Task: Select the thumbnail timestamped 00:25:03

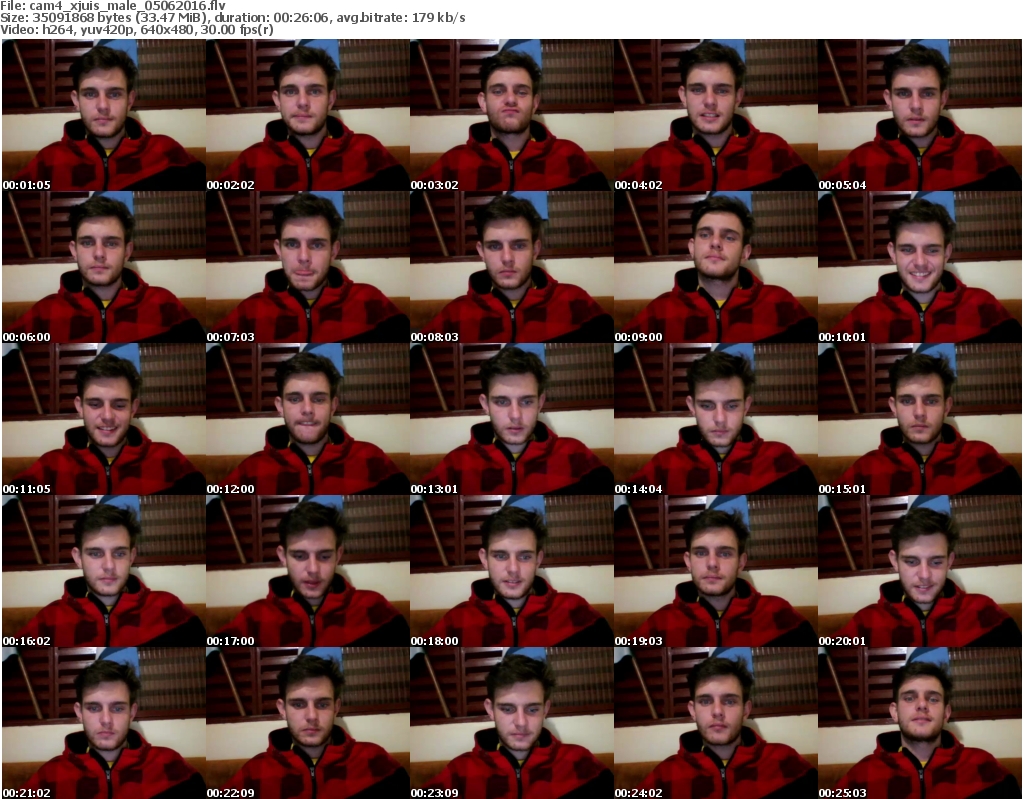Action: tap(920, 723)
